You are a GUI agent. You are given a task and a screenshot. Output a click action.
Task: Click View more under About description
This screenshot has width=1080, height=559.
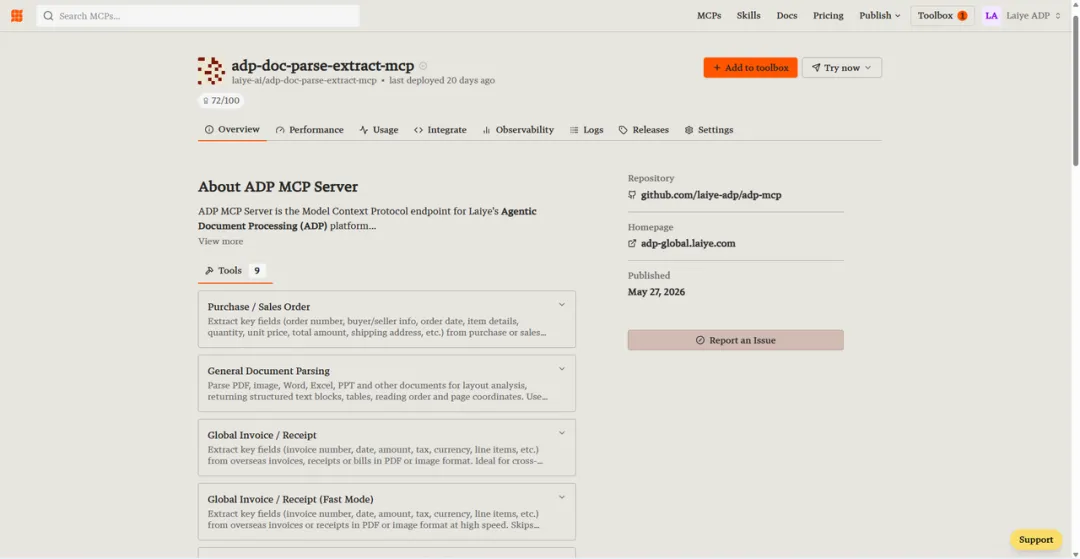(220, 242)
